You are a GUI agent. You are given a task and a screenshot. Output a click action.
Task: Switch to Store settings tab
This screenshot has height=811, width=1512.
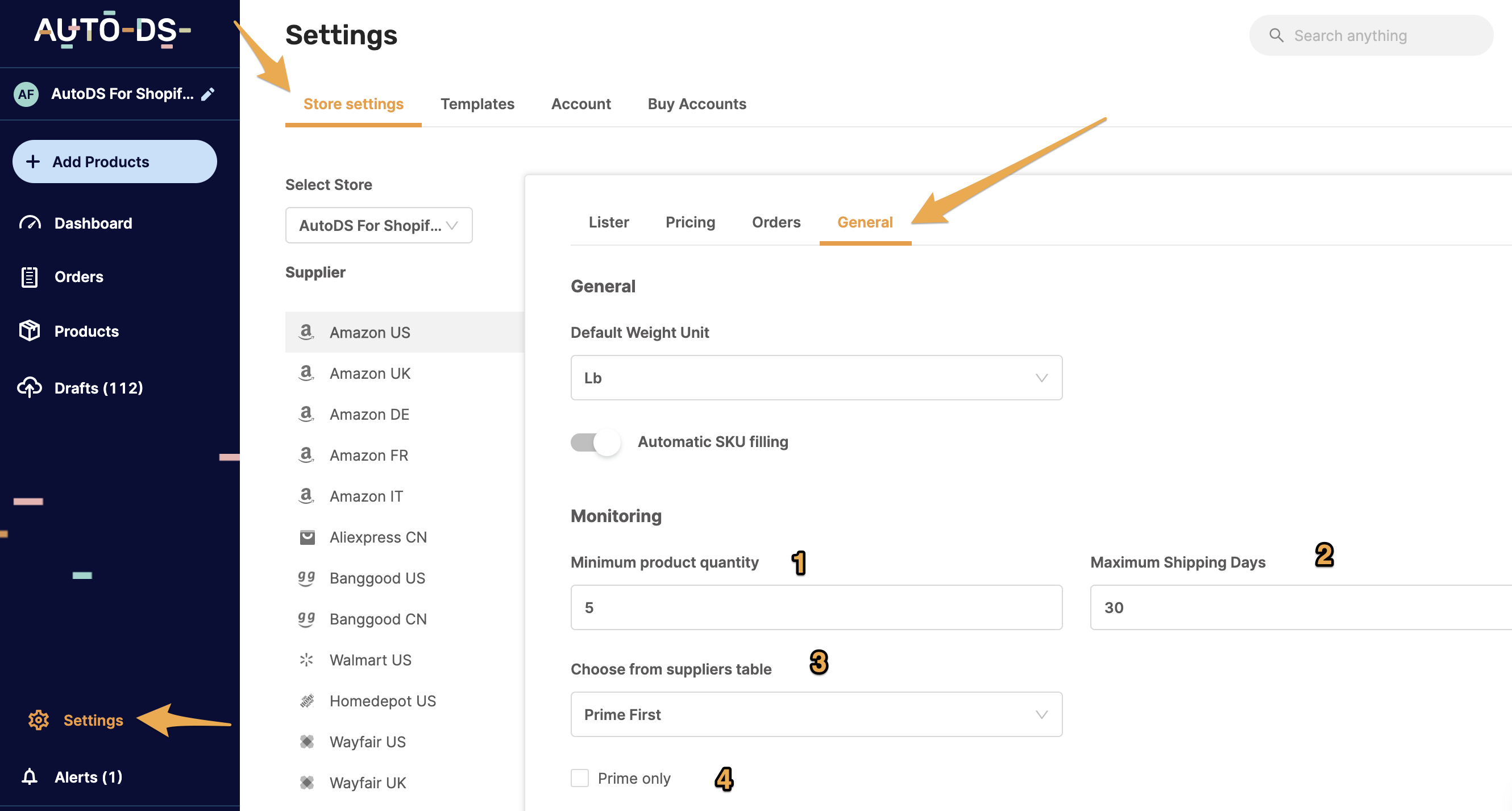pos(354,104)
